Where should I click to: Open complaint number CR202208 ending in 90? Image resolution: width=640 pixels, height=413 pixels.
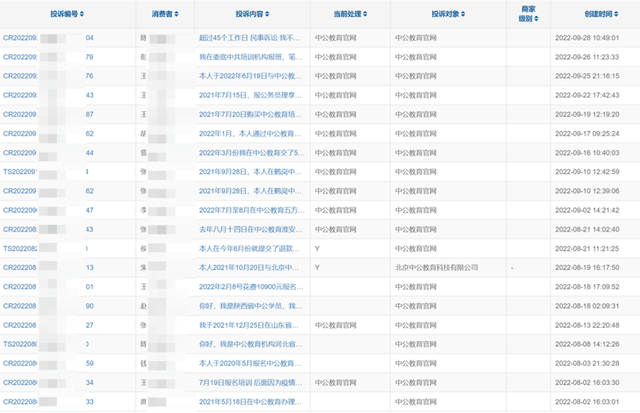[48, 306]
